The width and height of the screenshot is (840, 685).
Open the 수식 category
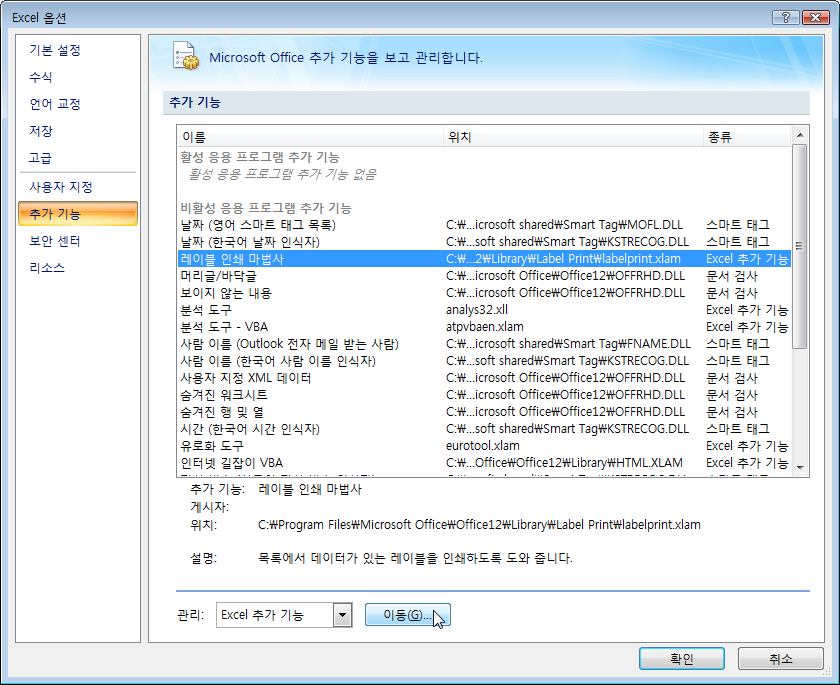(41, 77)
